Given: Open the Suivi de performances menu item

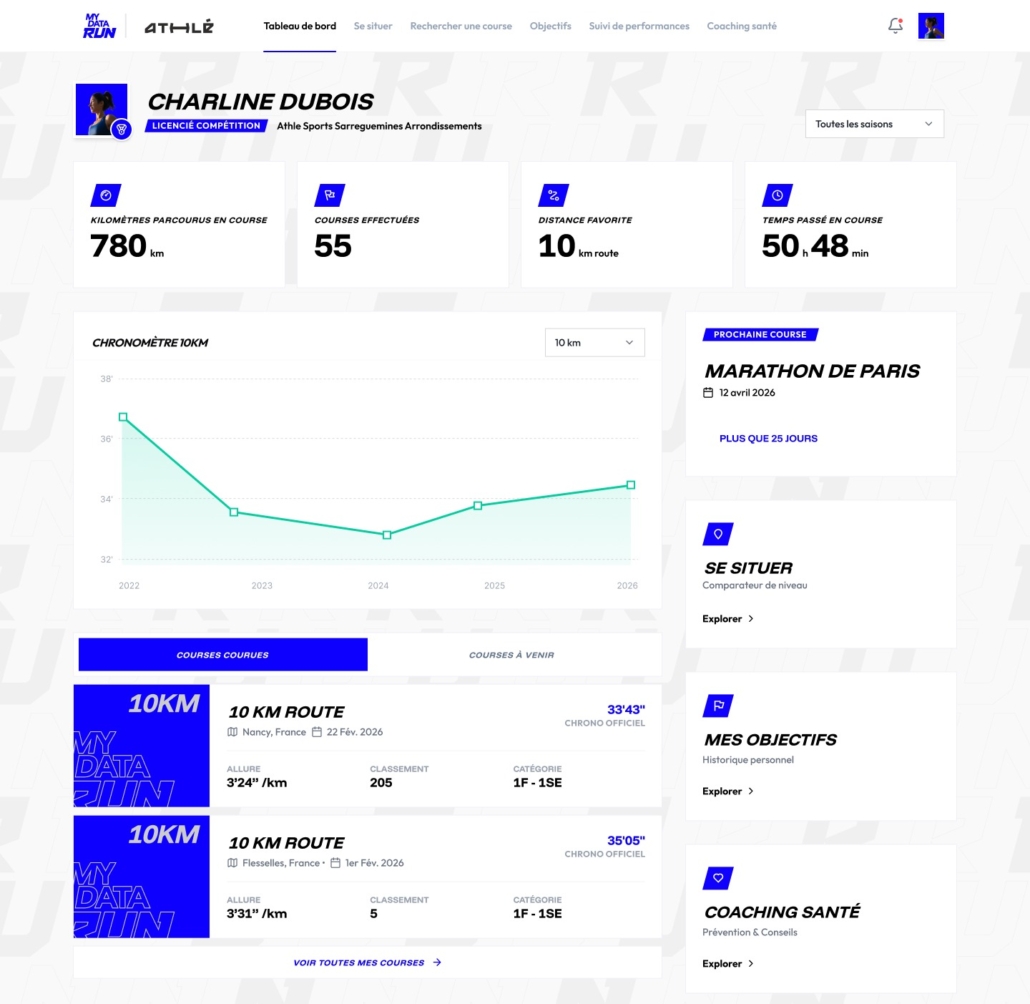Looking at the screenshot, I should (x=639, y=26).
